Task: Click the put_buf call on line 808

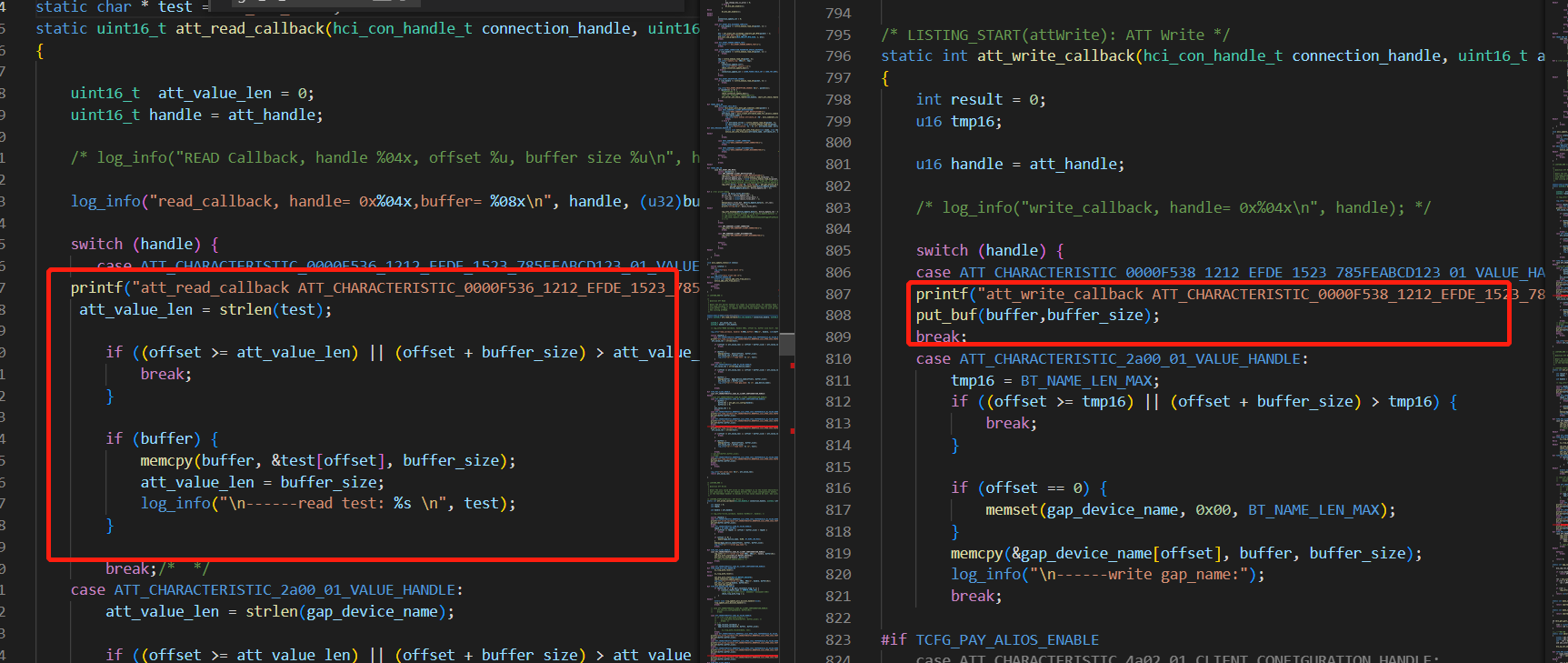Action: click(1038, 315)
